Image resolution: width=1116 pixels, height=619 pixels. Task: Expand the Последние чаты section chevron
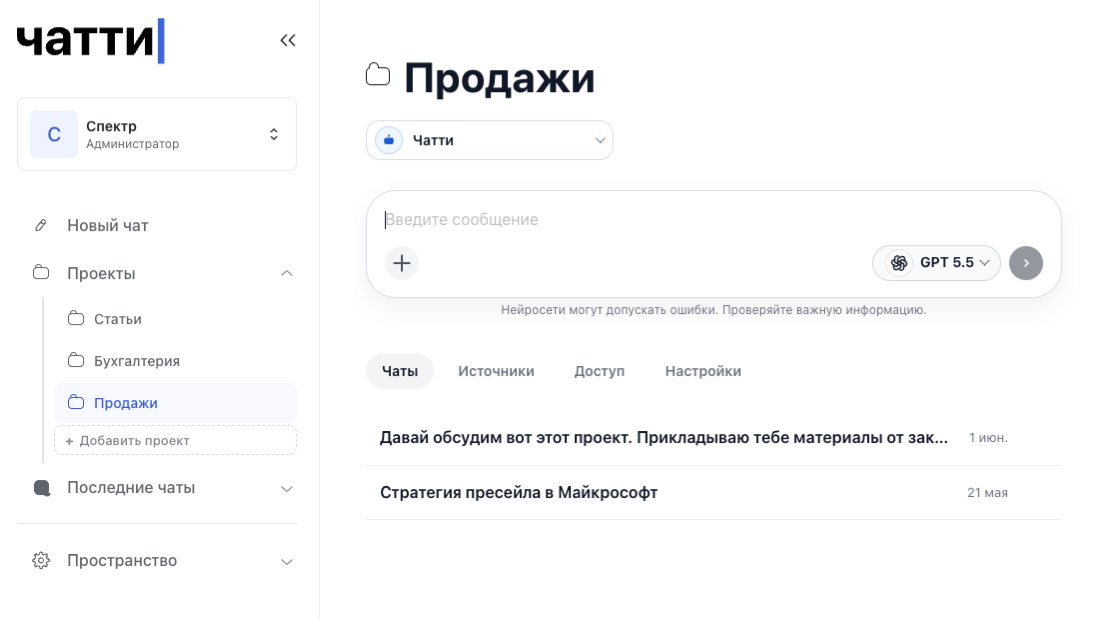coord(287,489)
